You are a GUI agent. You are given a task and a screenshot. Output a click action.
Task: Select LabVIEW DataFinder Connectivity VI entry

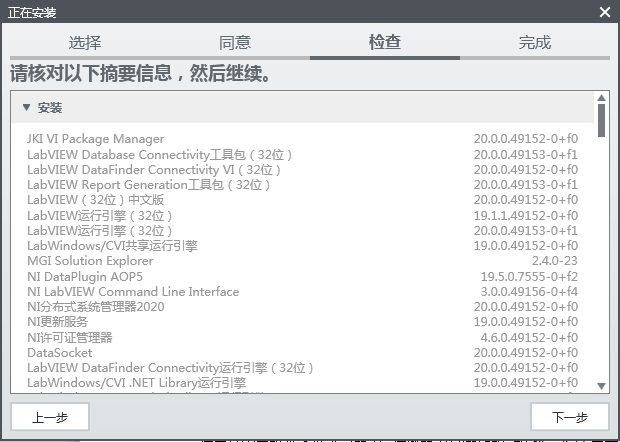pyautogui.click(x=302, y=170)
